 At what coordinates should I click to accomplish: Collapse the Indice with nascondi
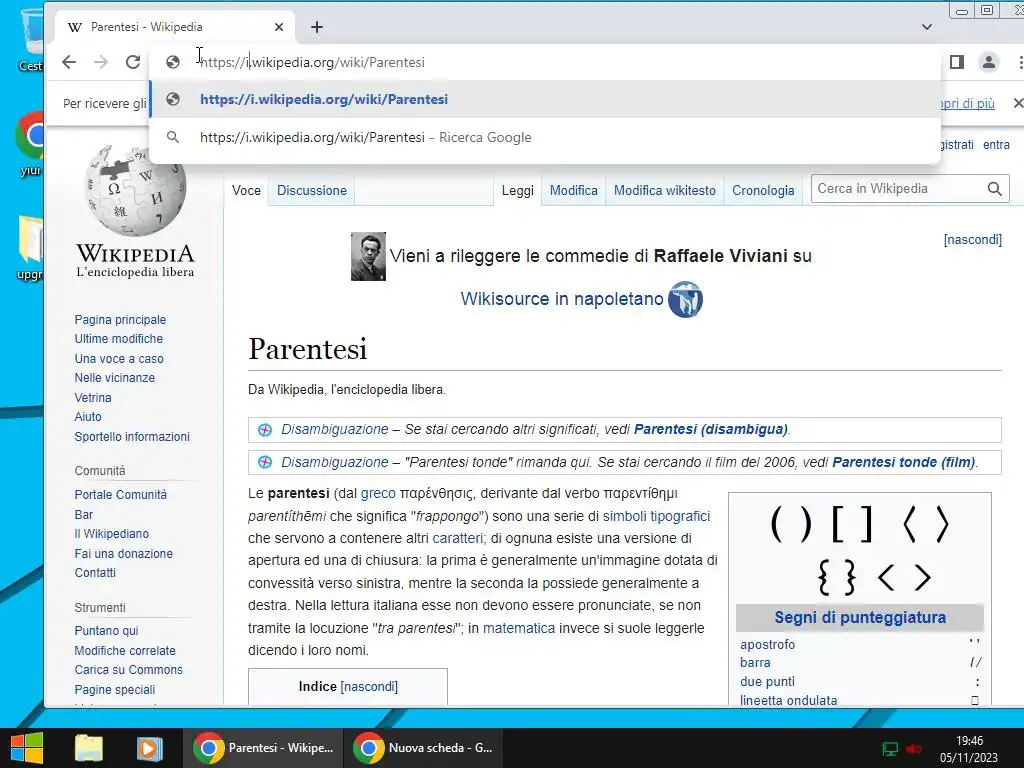369,686
